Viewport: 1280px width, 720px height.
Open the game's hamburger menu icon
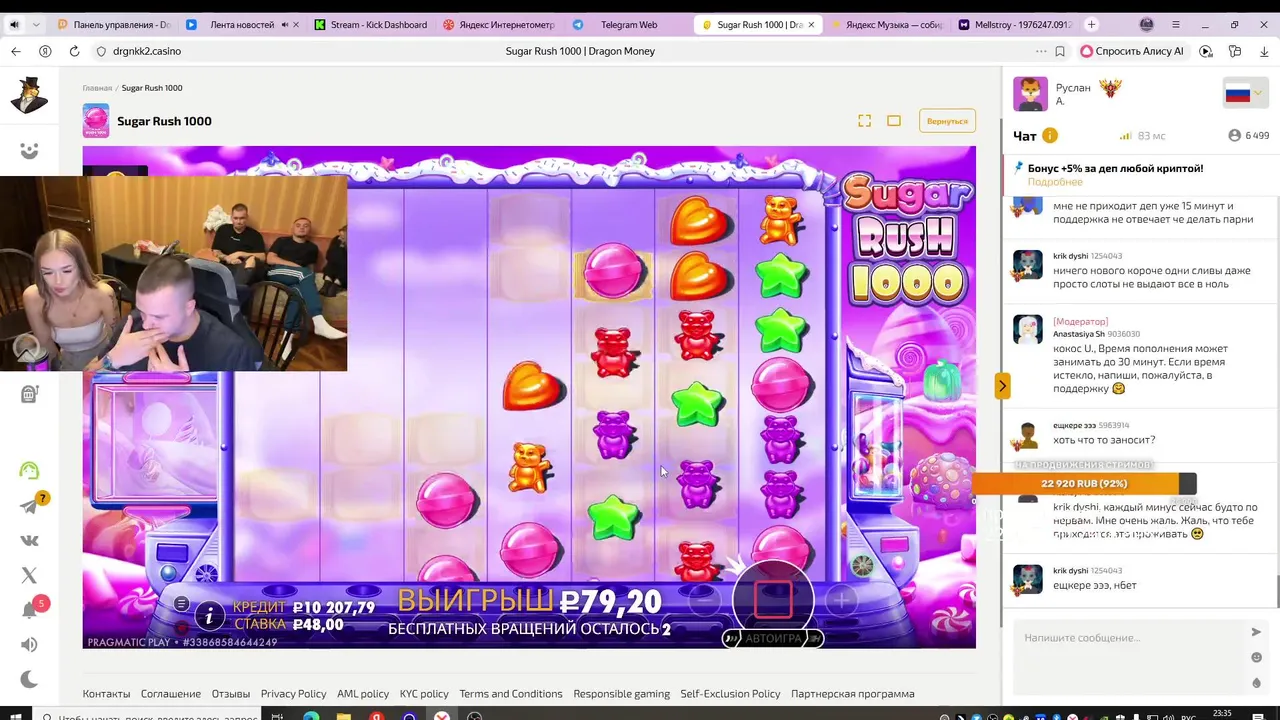coord(181,603)
